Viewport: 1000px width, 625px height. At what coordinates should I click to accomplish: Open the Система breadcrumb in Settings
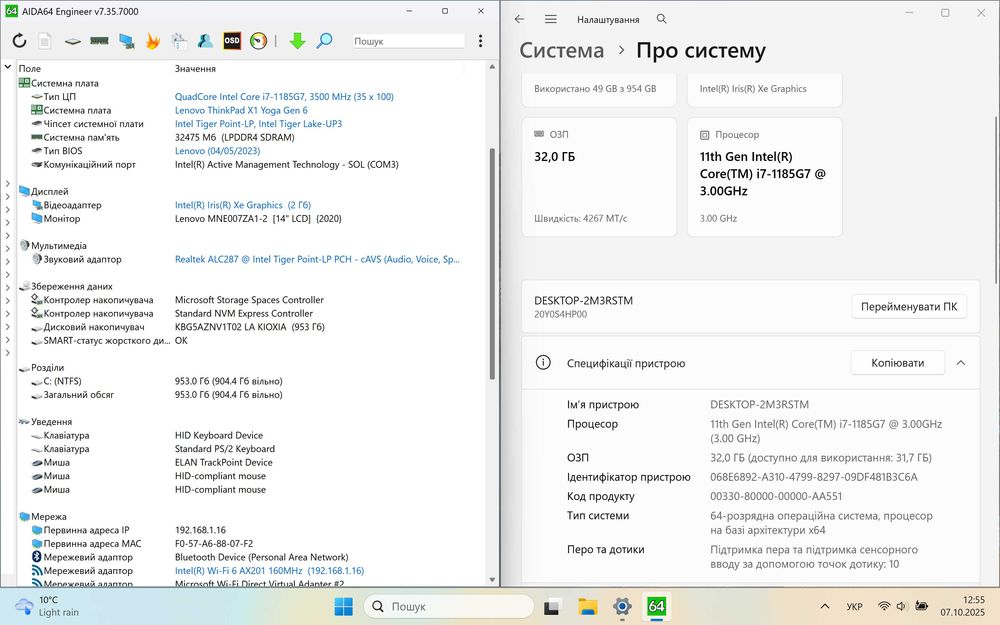point(561,50)
